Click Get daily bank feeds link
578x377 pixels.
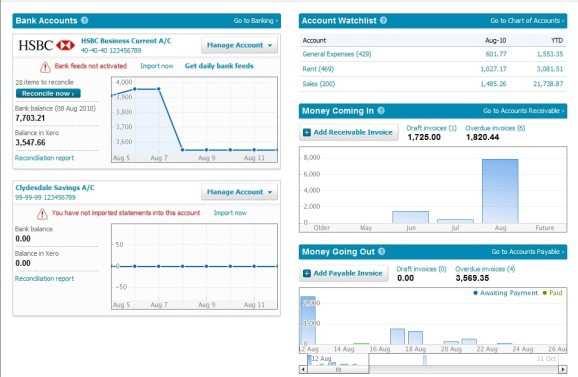click(219, 66)
